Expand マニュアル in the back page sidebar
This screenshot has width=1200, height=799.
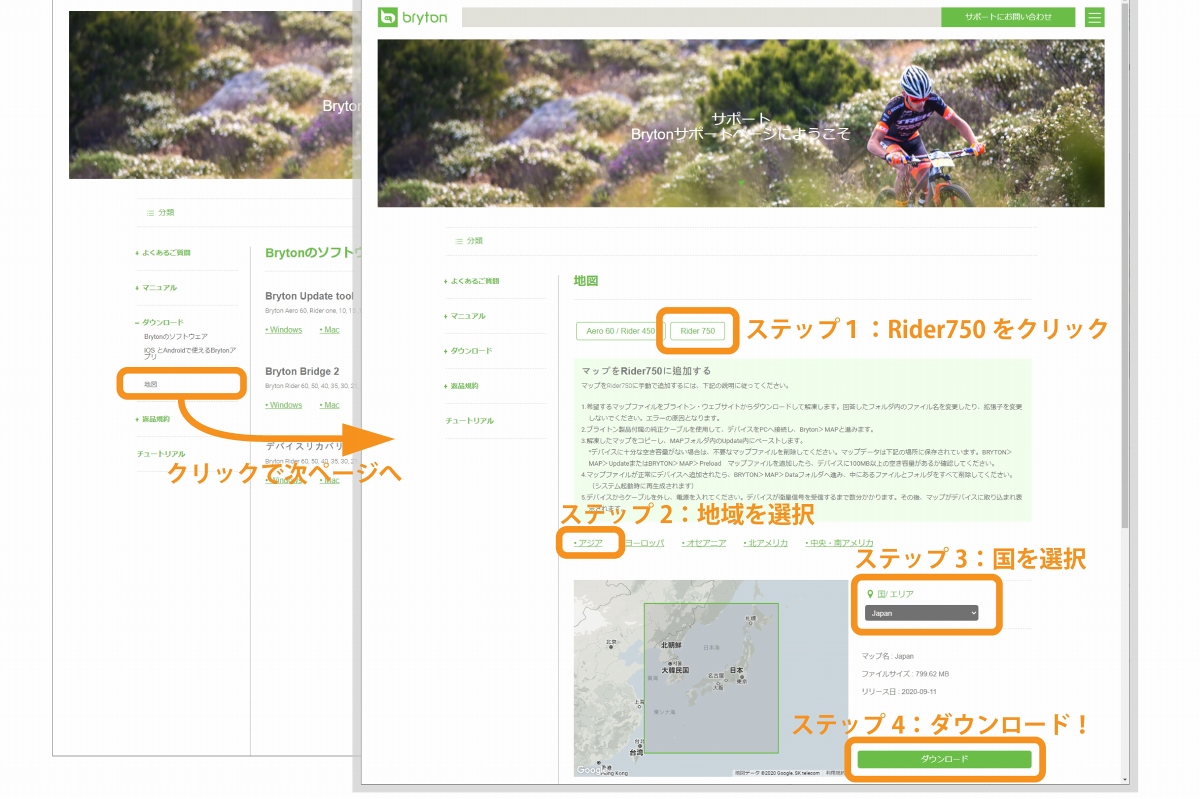coord(157,288)
